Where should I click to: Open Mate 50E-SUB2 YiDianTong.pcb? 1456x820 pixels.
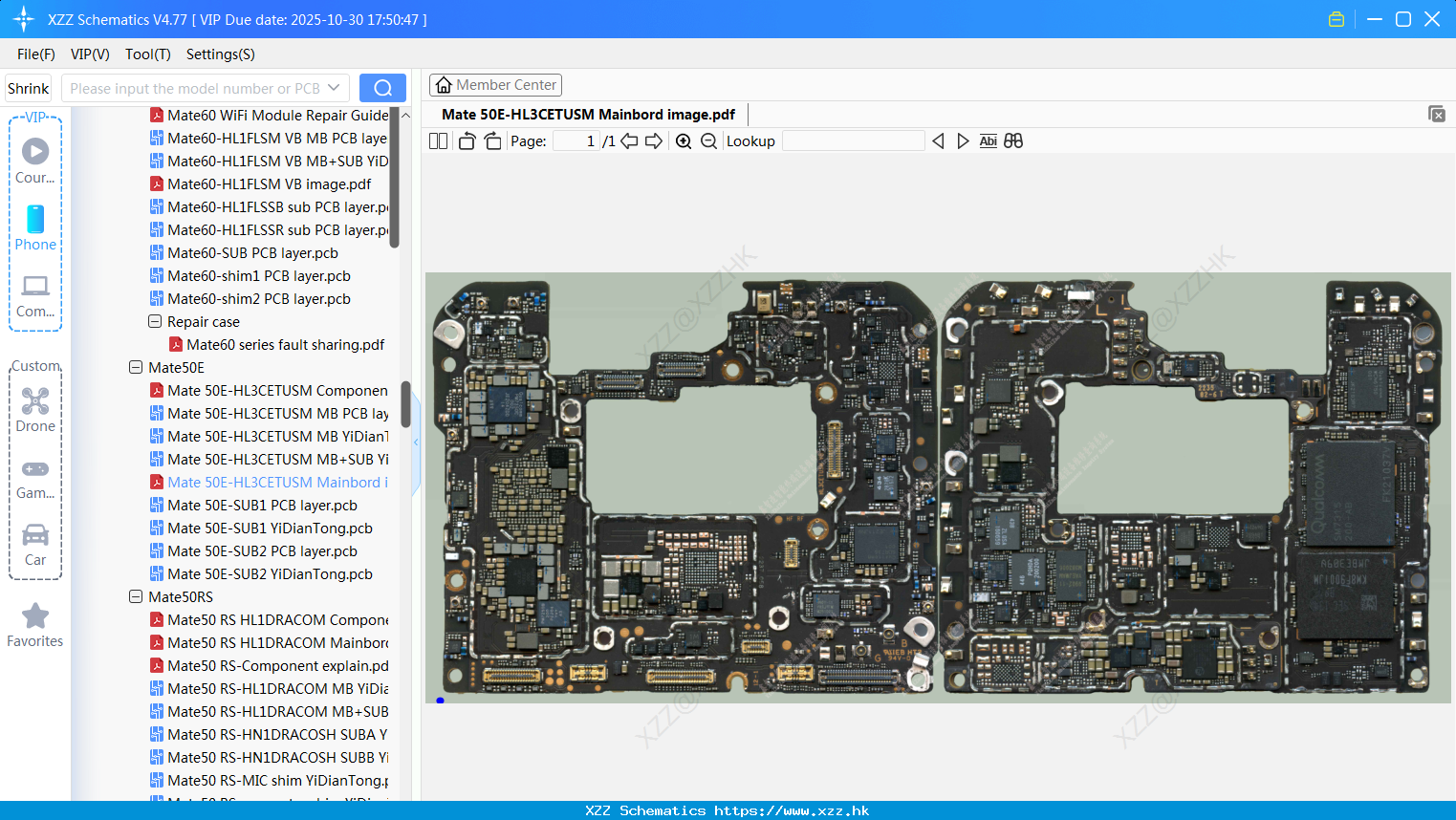coord(261,574)
